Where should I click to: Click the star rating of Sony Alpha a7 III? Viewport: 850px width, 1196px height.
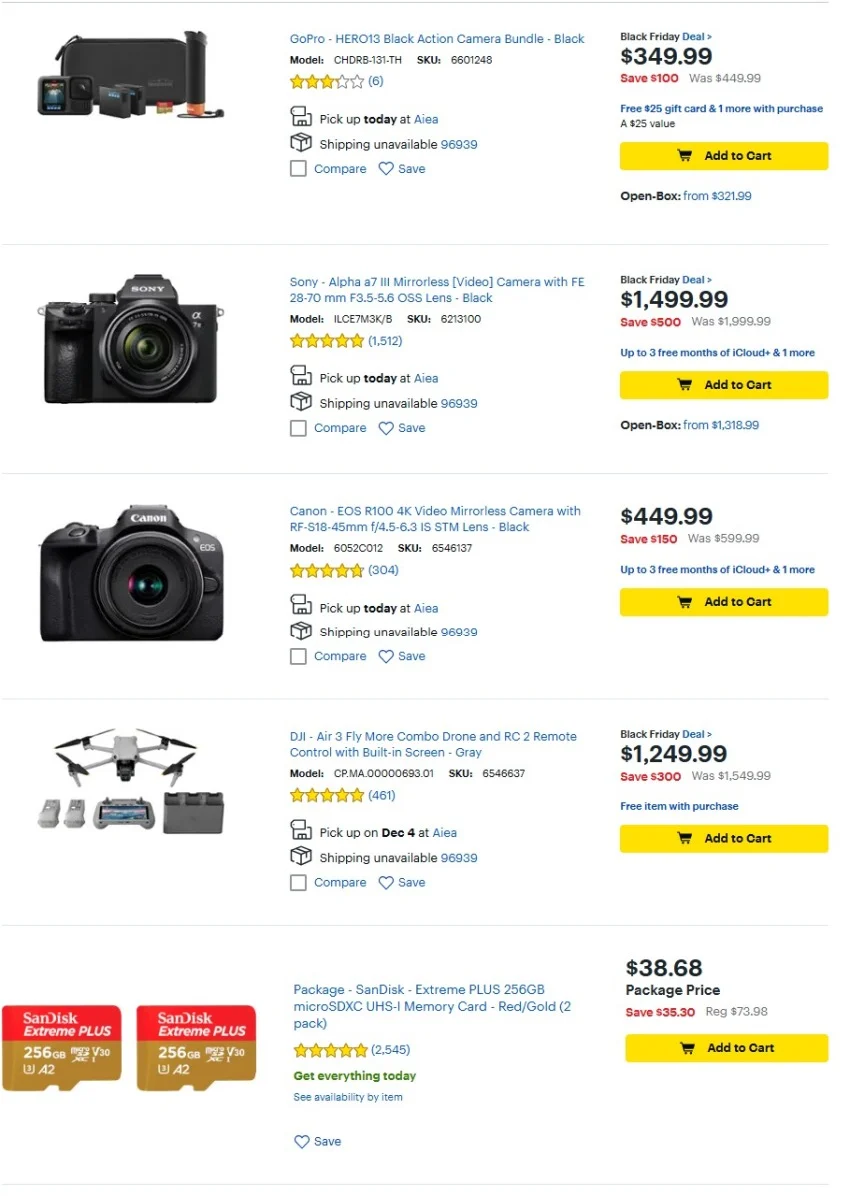[327, 341]
